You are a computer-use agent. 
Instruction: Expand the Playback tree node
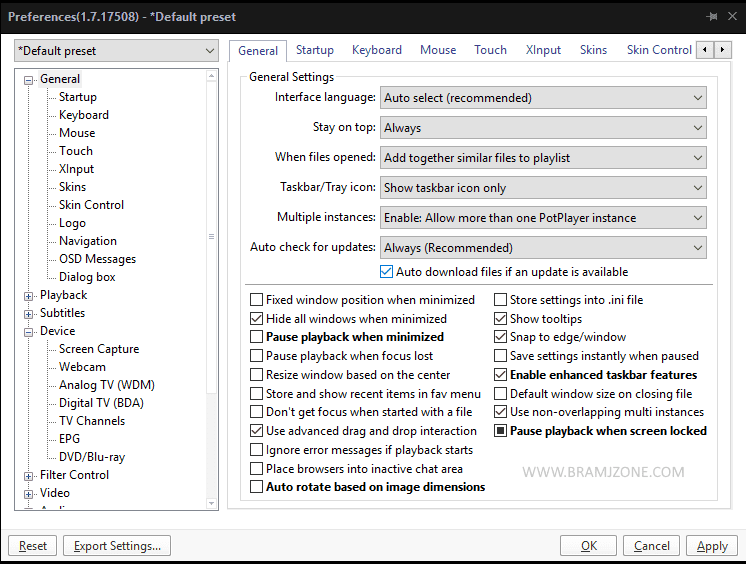point(29,296)
